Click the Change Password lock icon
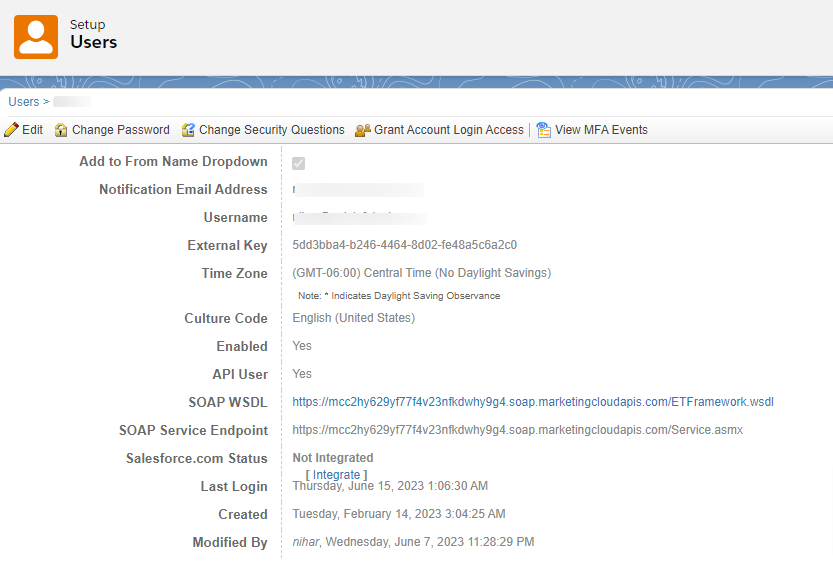Image resolution: width=833 pixels, height=573 pixels. pos(61,130)
